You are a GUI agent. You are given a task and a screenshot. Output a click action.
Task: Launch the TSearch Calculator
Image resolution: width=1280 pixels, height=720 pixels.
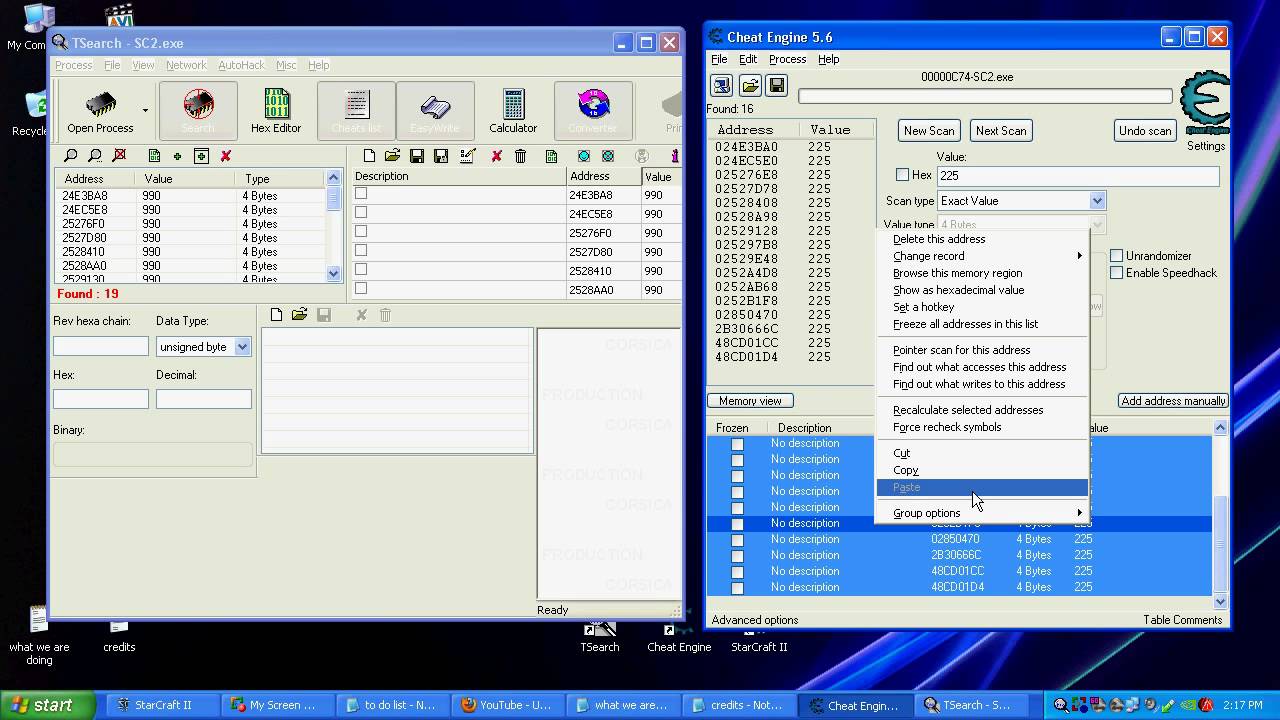pos(513,111)
